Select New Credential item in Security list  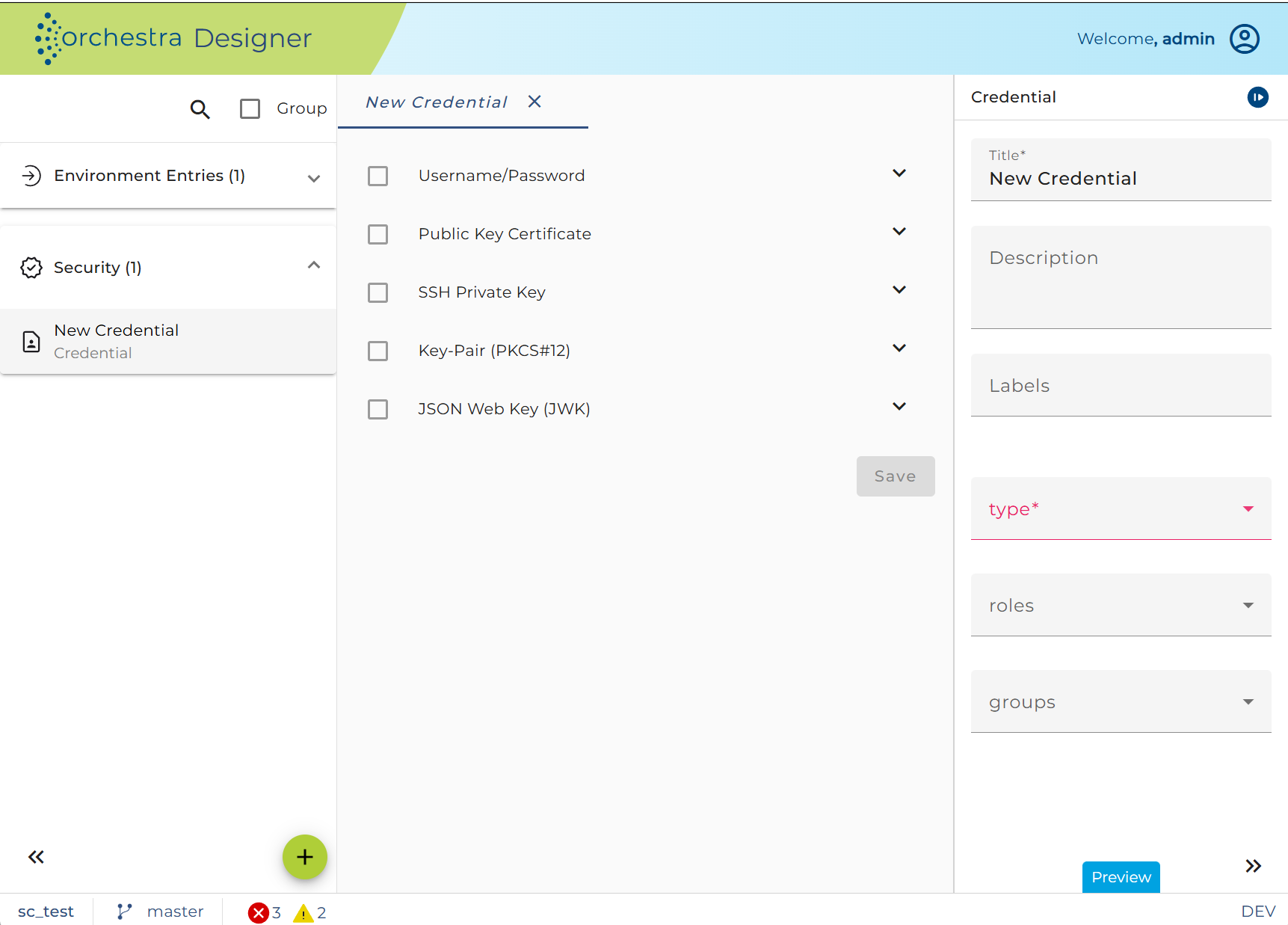click(x=168, y=342)
